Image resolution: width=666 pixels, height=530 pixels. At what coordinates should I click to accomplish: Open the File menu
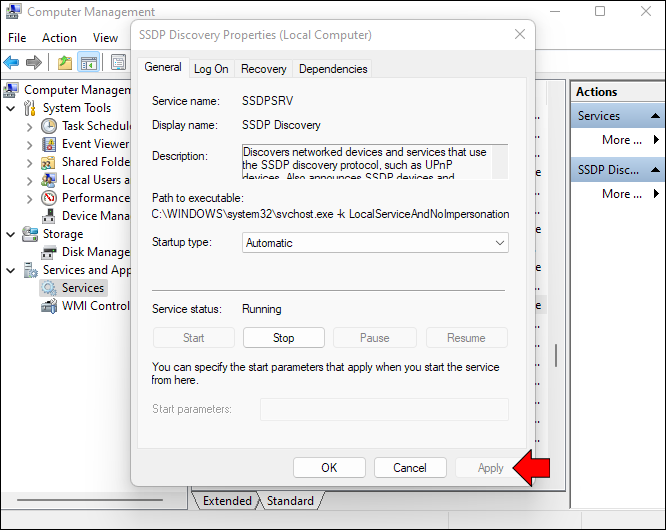point(17,38)
